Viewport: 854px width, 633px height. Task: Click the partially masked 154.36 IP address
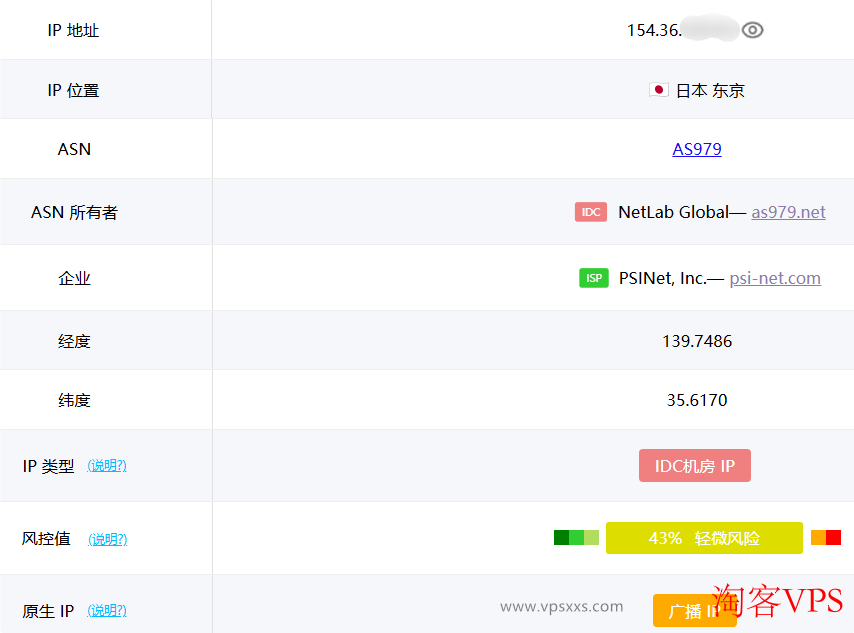(x=654, y=30)
